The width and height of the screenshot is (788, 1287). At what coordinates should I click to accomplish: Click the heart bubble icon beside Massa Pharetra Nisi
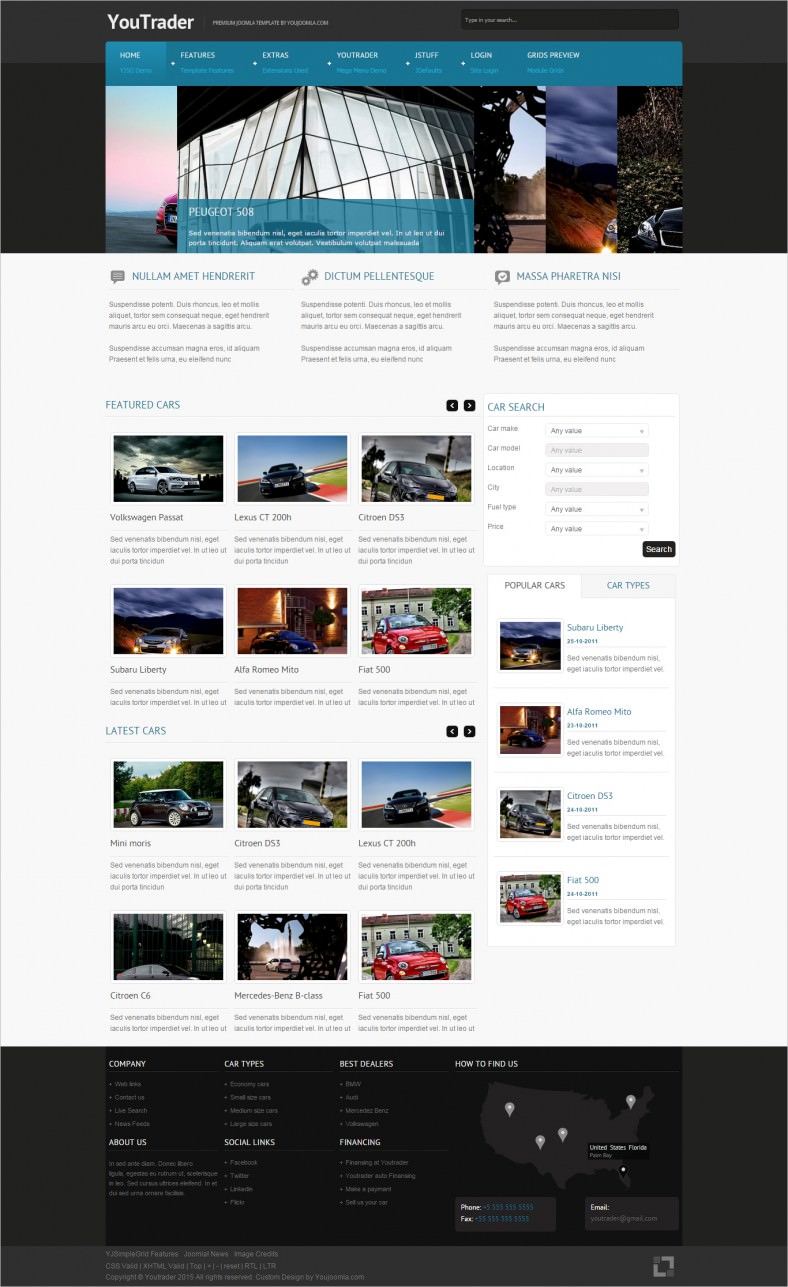tap(502, 277)
